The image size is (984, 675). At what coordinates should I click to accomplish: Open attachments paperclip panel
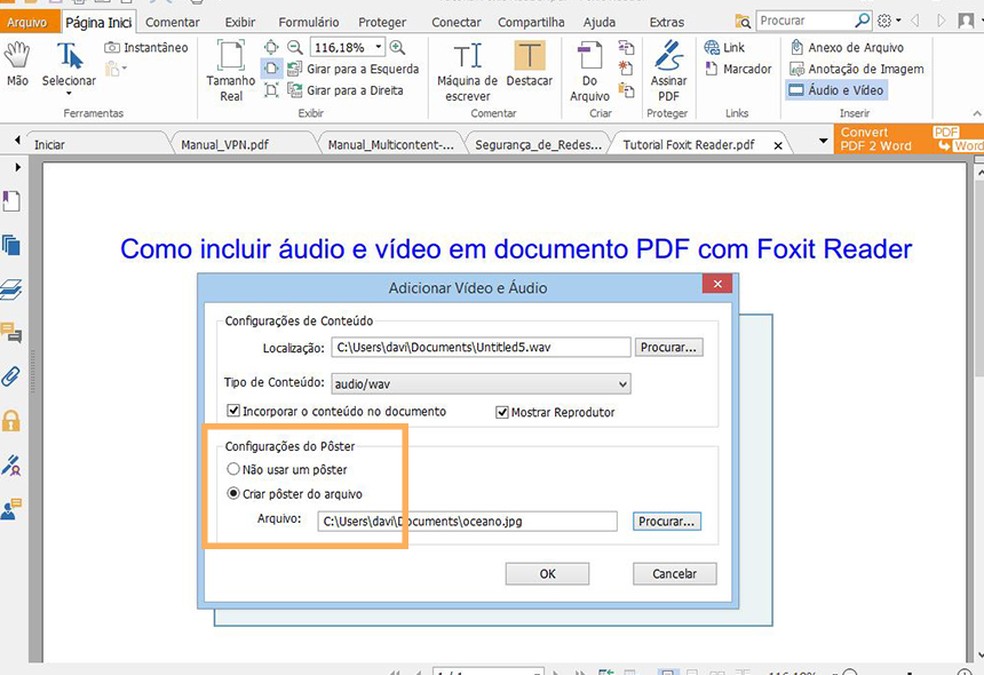11,376
